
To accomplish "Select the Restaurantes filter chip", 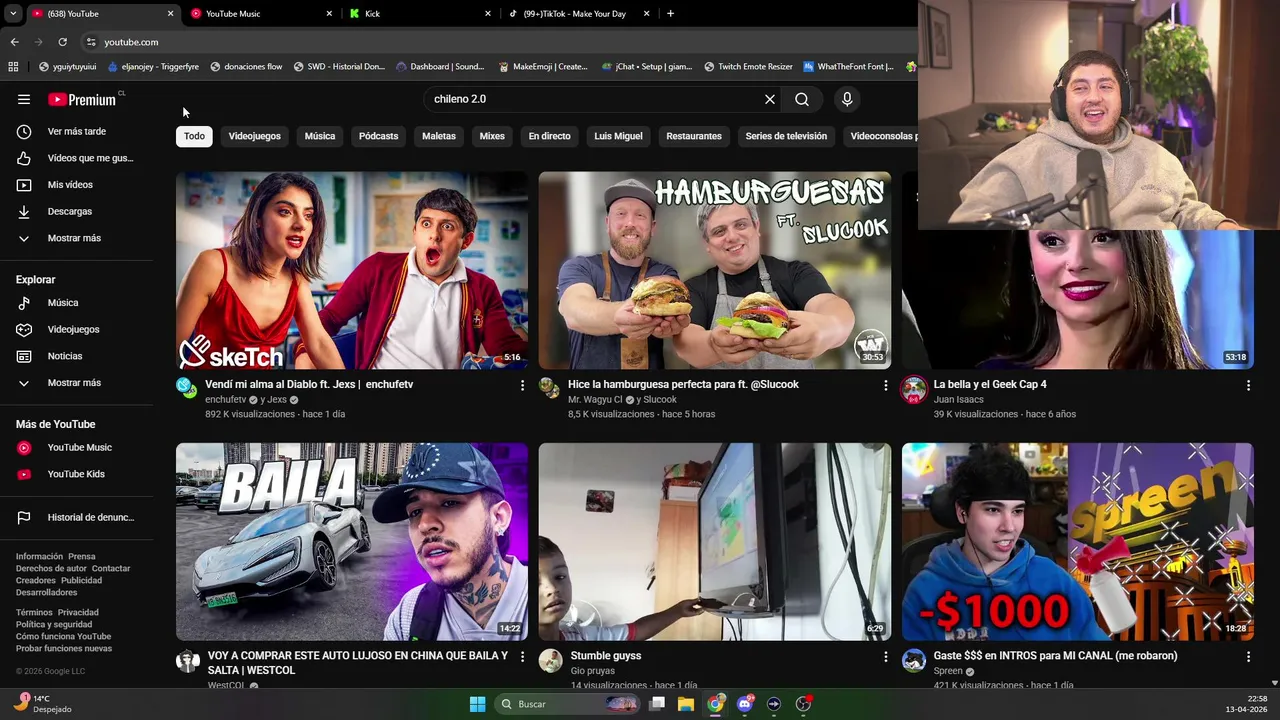I will pos(694,136).
